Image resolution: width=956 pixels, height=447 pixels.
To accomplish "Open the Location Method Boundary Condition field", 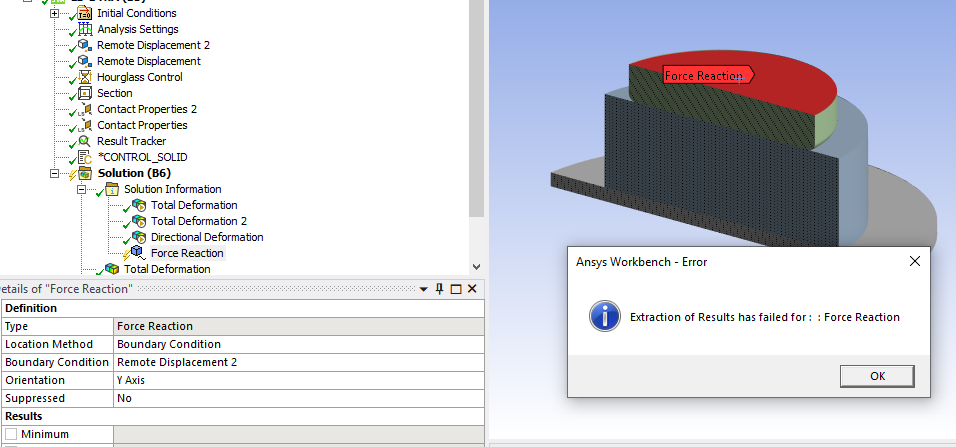I will pos(299,344).
